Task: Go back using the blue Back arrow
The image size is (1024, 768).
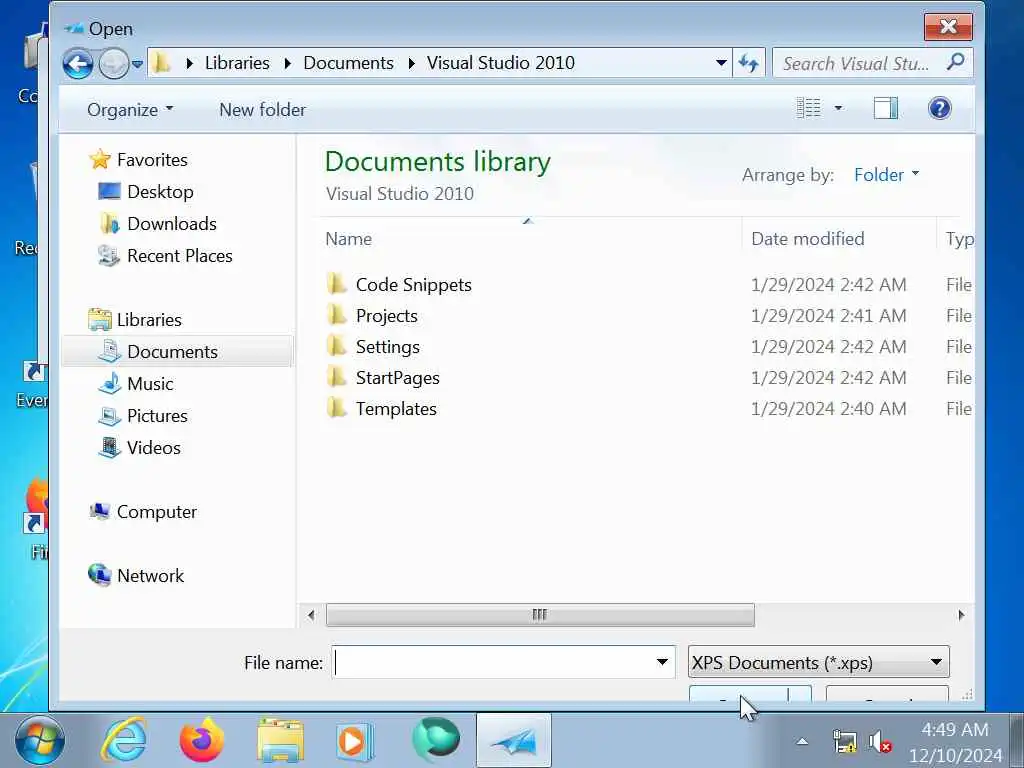Action: tap(78, 64)
